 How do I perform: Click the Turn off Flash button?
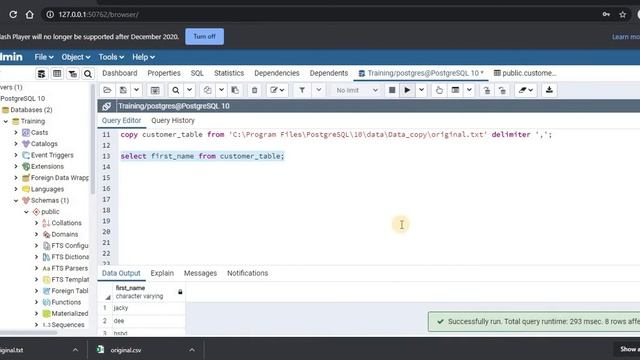click(204, 36)
